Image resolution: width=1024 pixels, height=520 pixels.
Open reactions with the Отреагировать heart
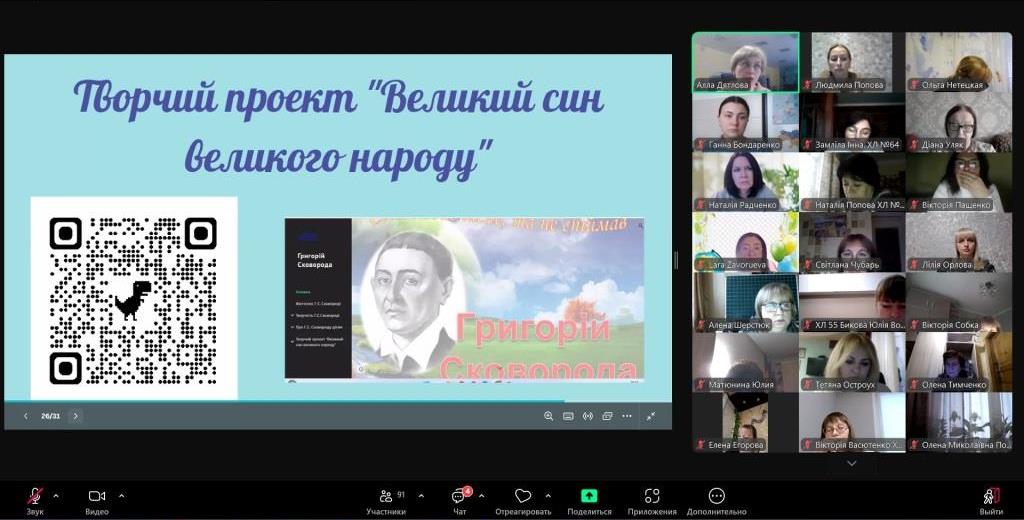(x=523, y=501)
